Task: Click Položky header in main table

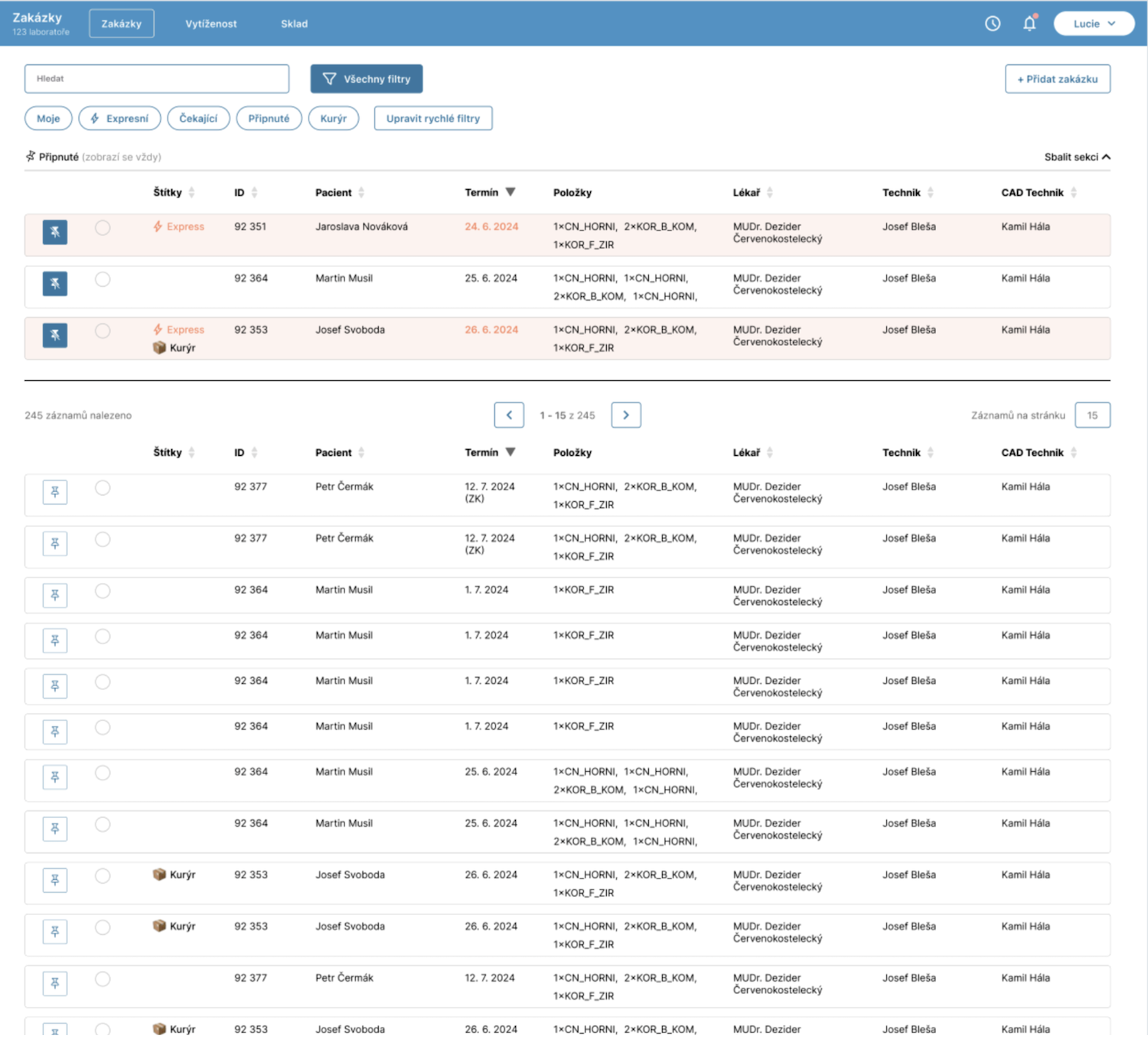Action: (x=572, y=453)
